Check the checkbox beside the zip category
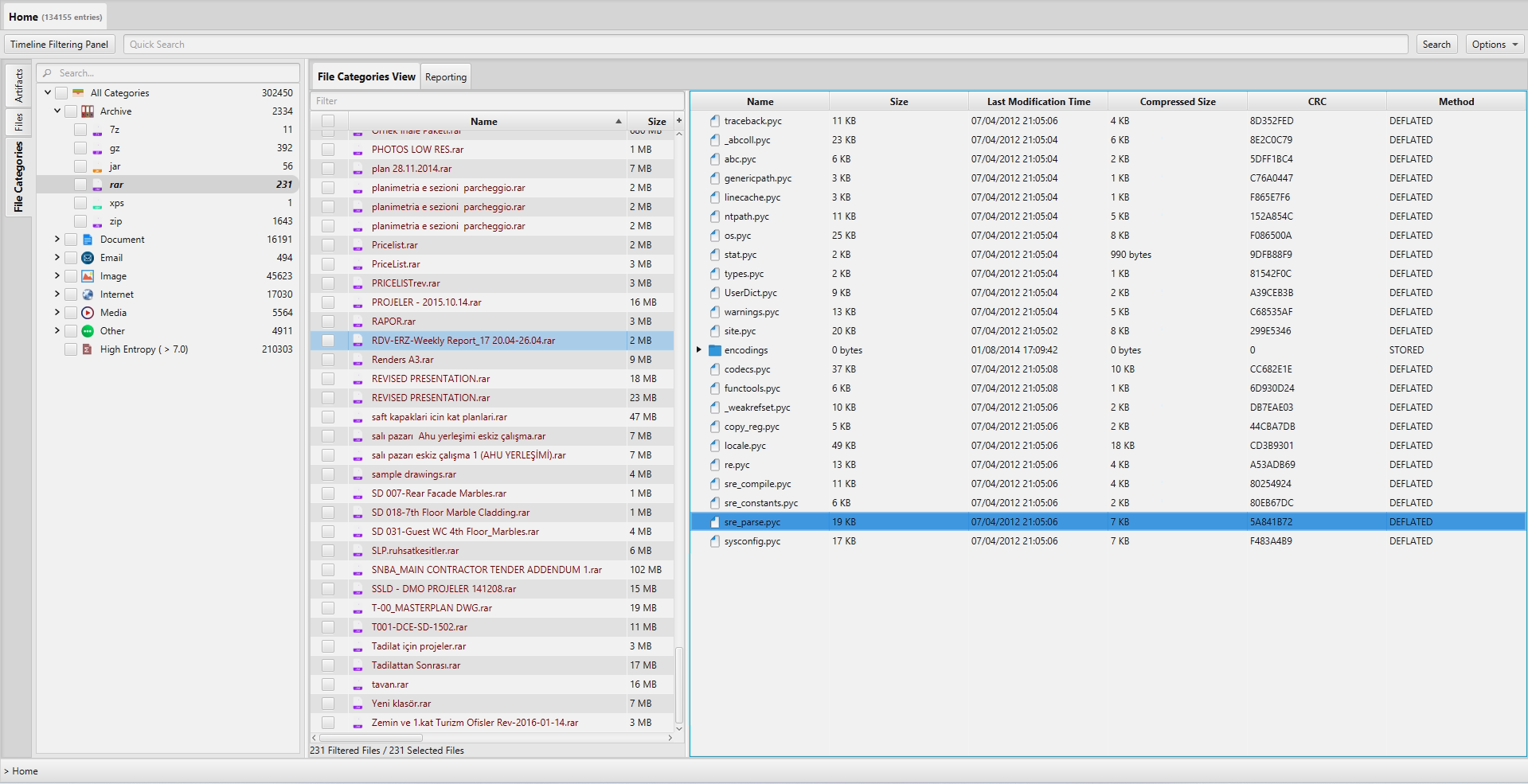Image resolution: width=1528 pixels, height=784 pixels. [x=80, y=220]
